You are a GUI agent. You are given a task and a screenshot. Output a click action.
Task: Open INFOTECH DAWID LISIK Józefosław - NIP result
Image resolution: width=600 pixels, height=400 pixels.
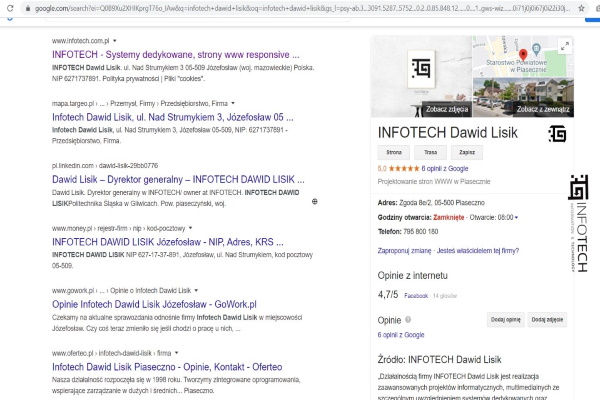[x=168, y=242]
